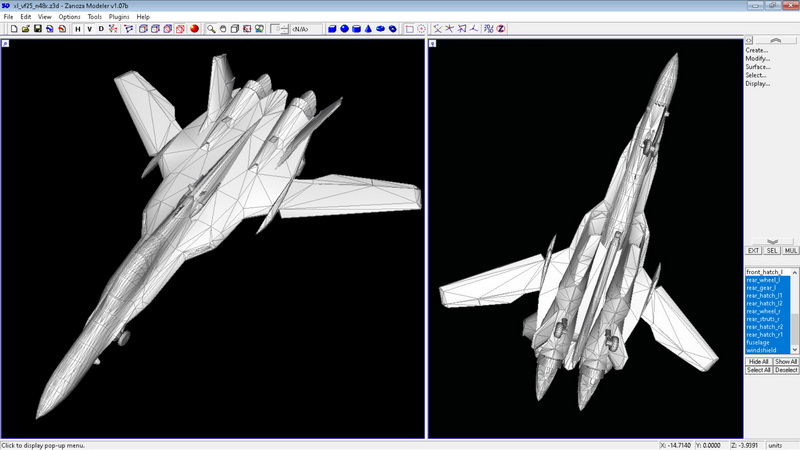Viewport: 800px width, 450px height.
Task: Click the object list vertical scrollbar
Action: [x=795, y=310]
